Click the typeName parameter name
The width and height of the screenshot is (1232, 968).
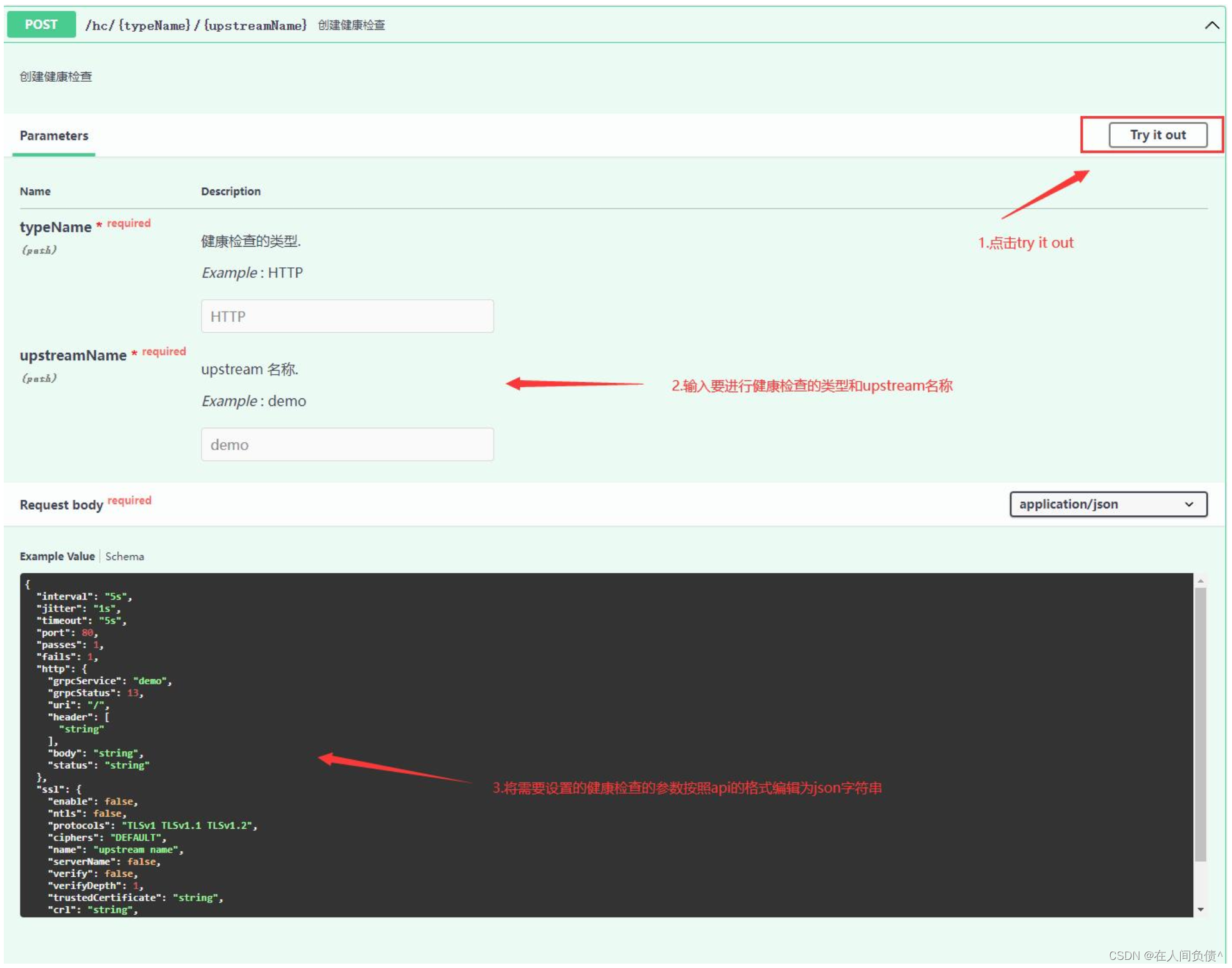[56, 227]
